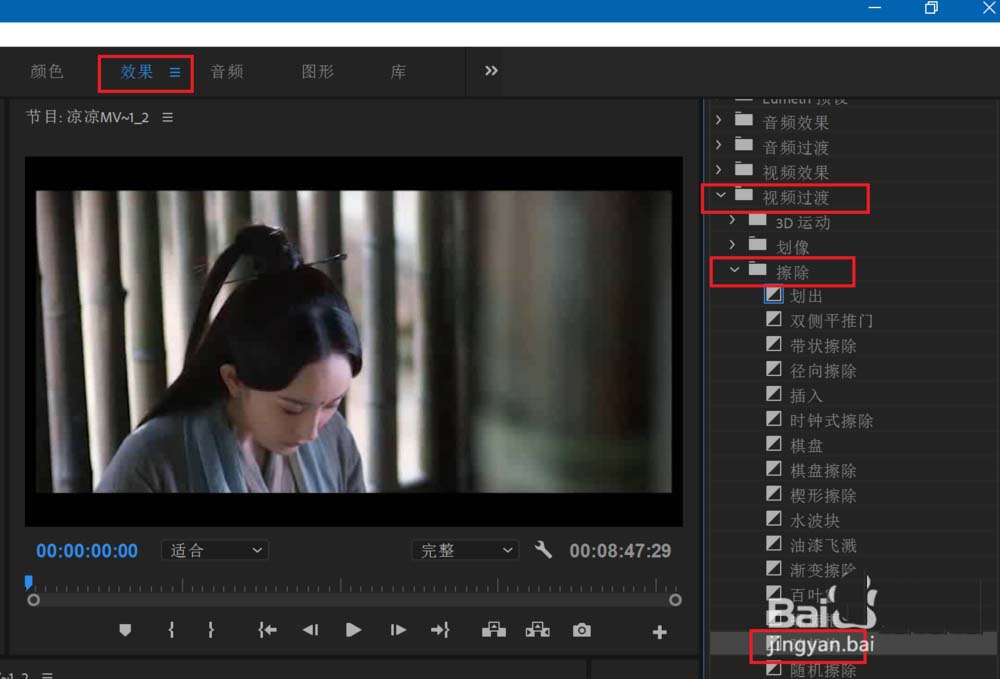The image size is (1000, 679).
Task: Go to out point button
Action: click(x=440, y=631)
